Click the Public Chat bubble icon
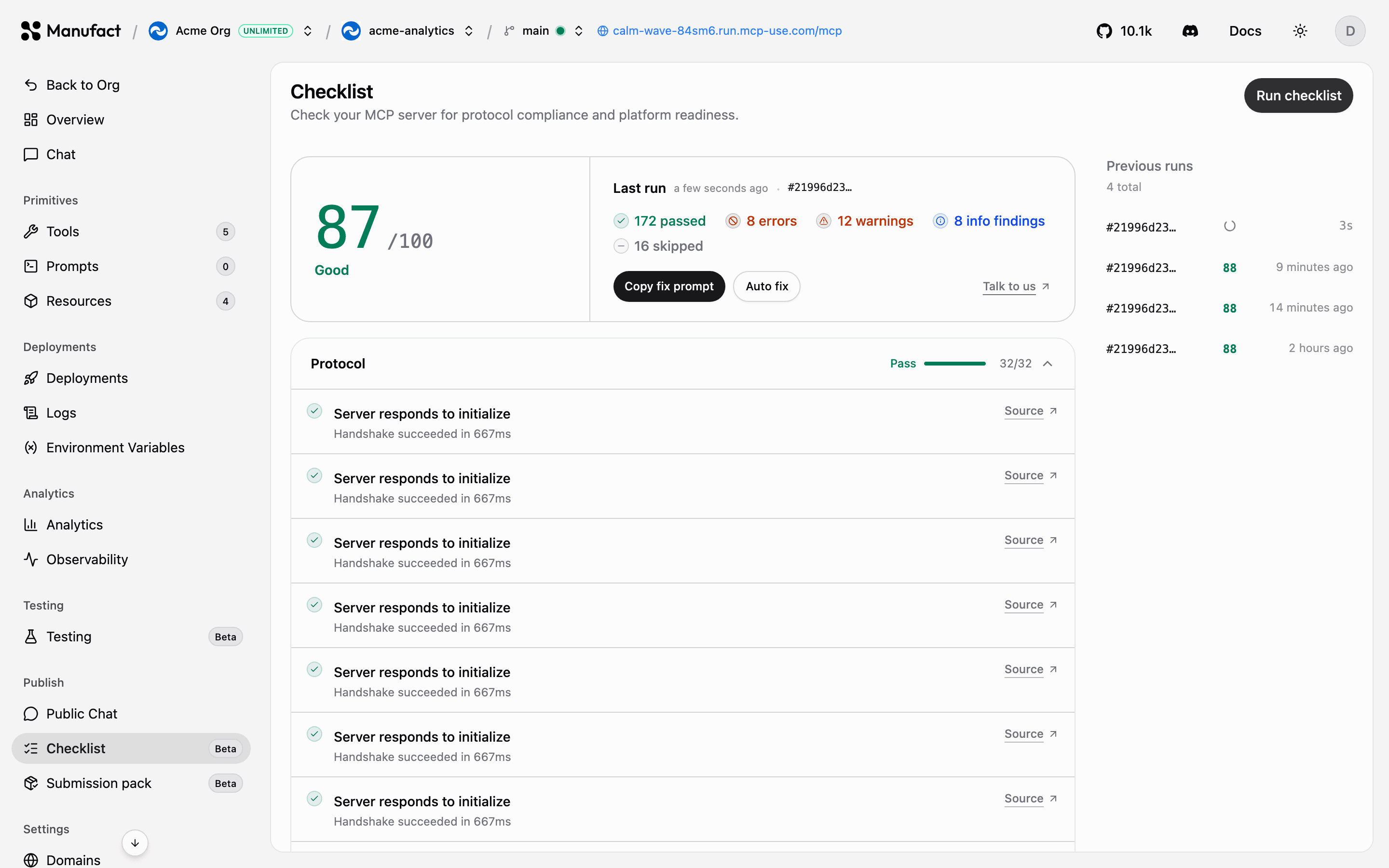Viewport: 1389px width, 868px height. coord(31,714)
